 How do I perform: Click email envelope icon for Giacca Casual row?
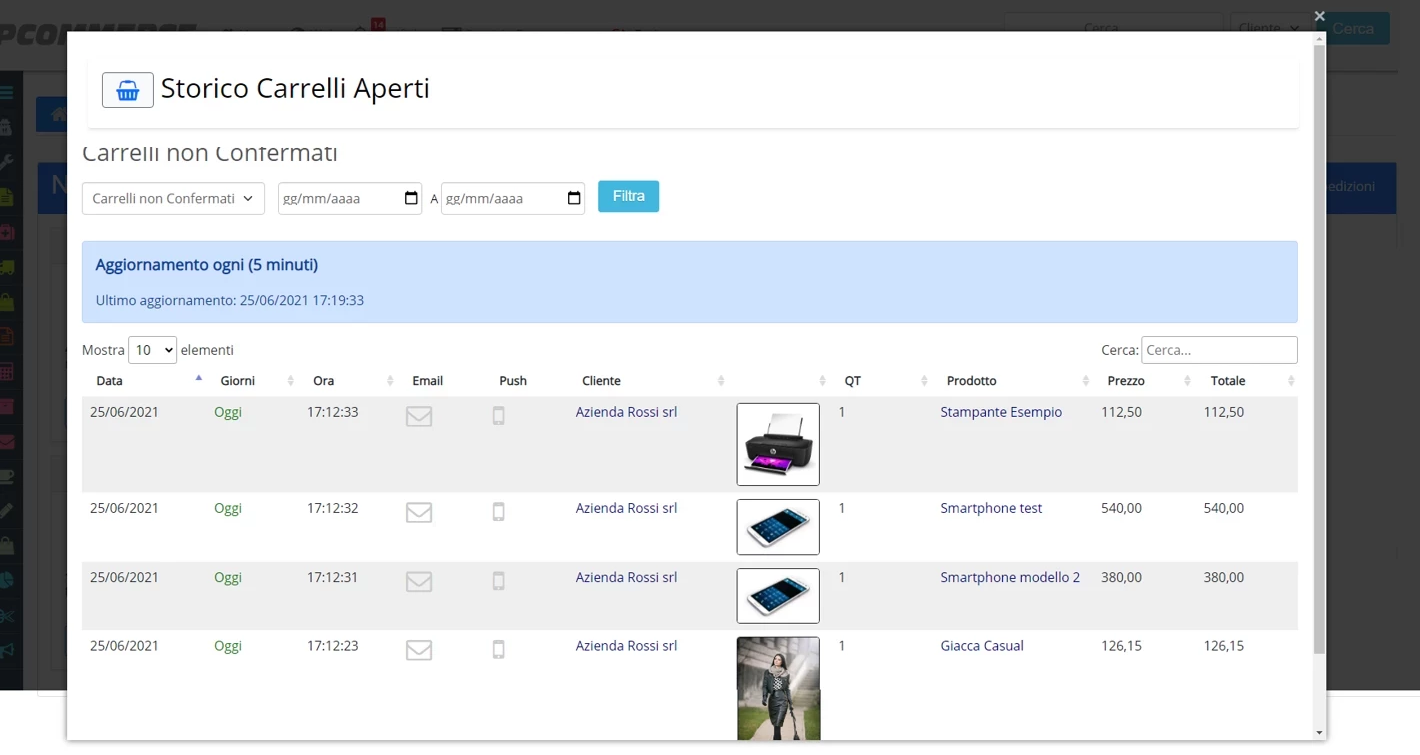click(419, 650)
